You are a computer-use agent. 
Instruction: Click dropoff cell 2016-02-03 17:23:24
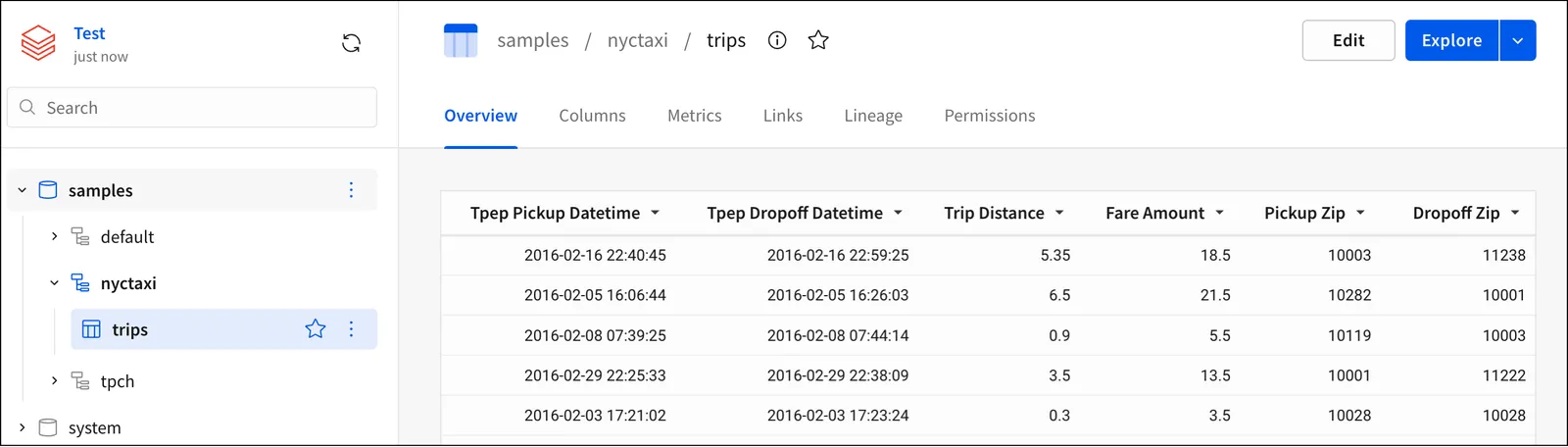click(838, 416)
